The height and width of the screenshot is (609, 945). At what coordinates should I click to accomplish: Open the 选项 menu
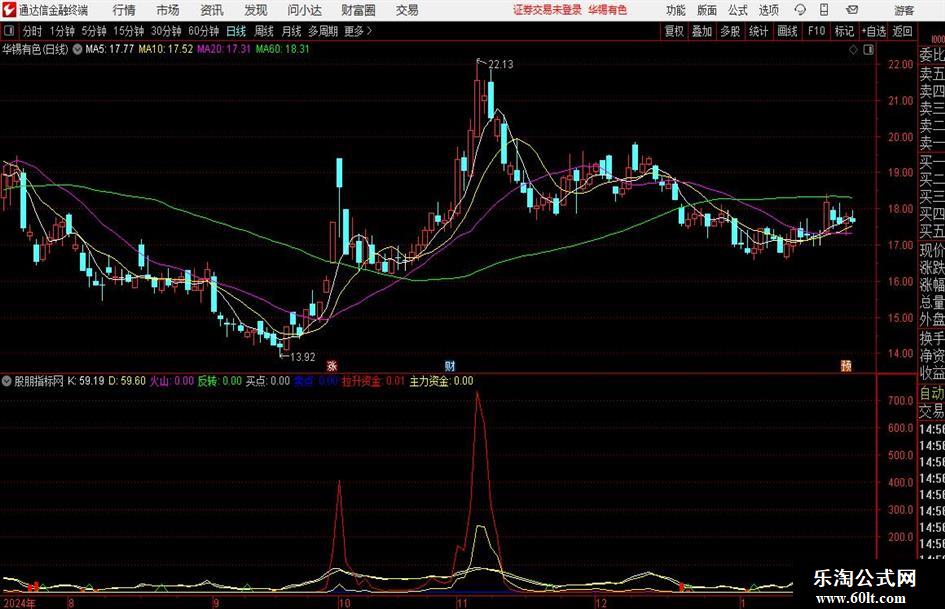point(768,10)
